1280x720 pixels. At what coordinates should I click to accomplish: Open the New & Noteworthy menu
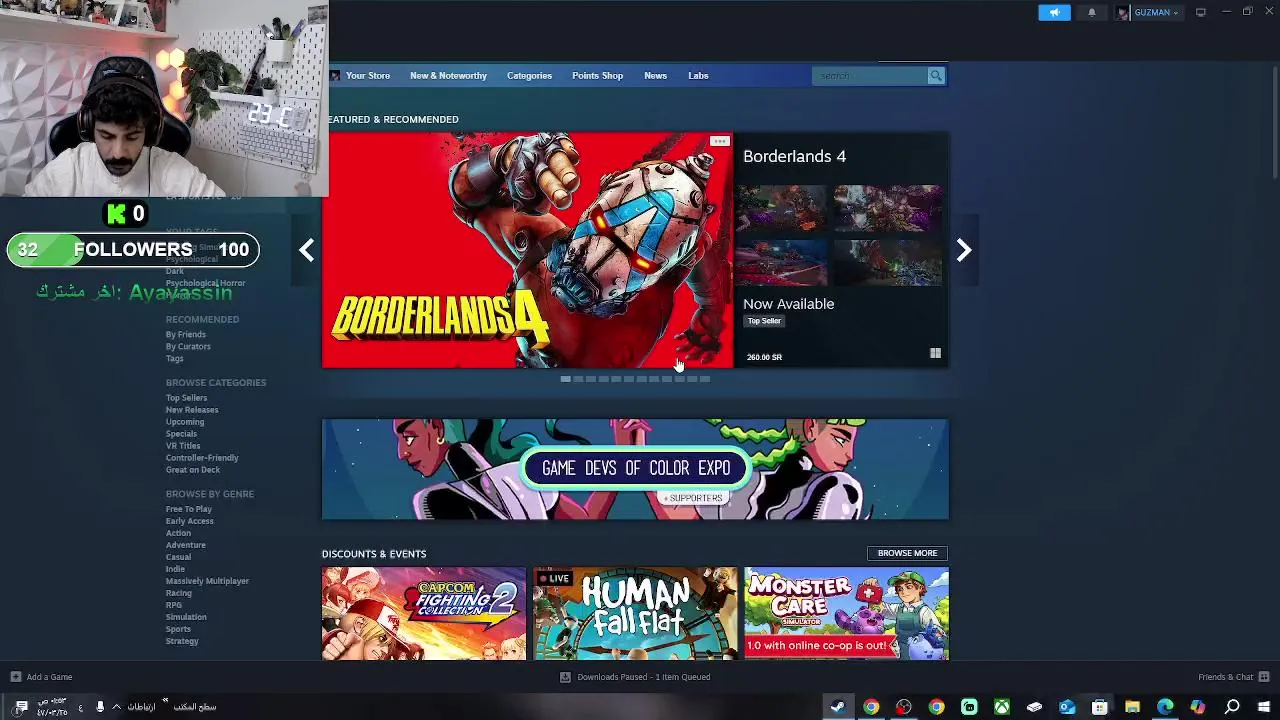pos(448,75)
